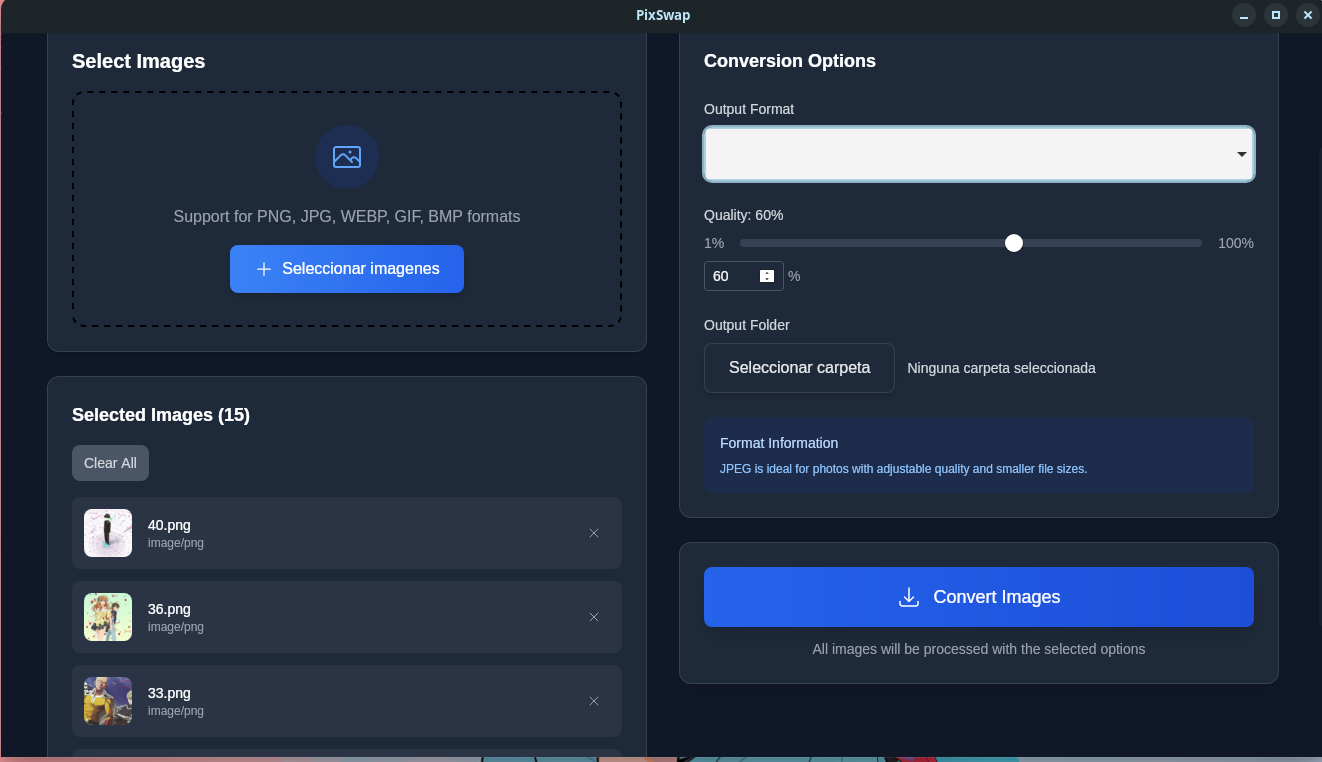Open the 40.png thumbnail
Screen dimensions: 1322x762
[x=108, y=533]
